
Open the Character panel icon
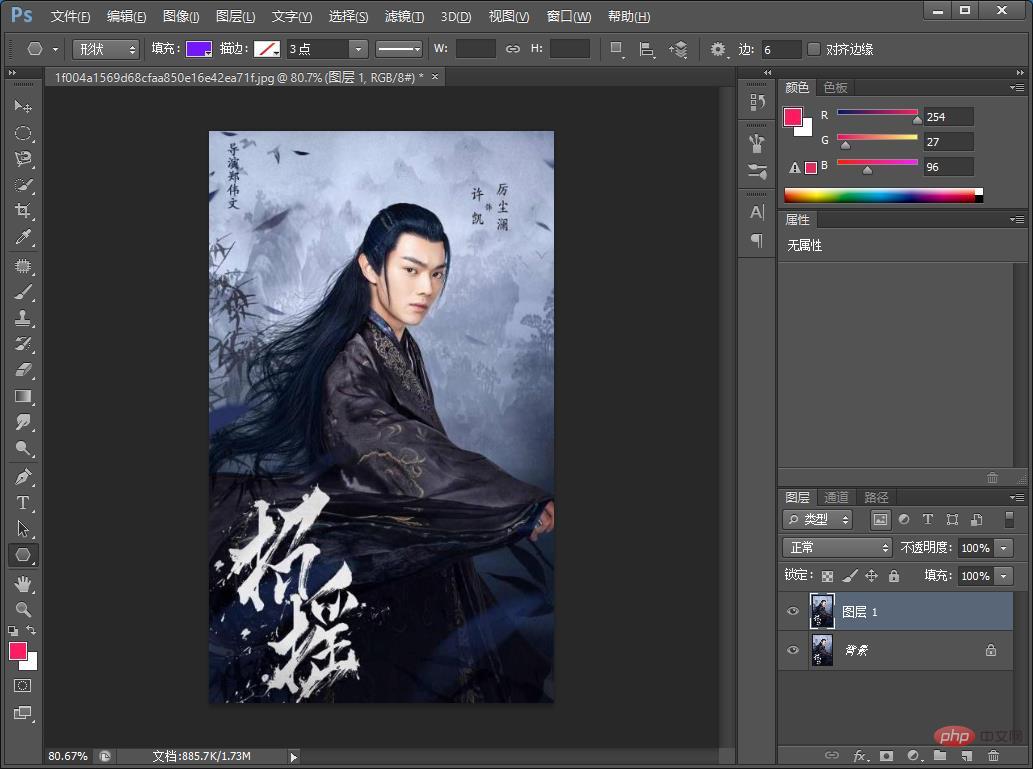757,212
